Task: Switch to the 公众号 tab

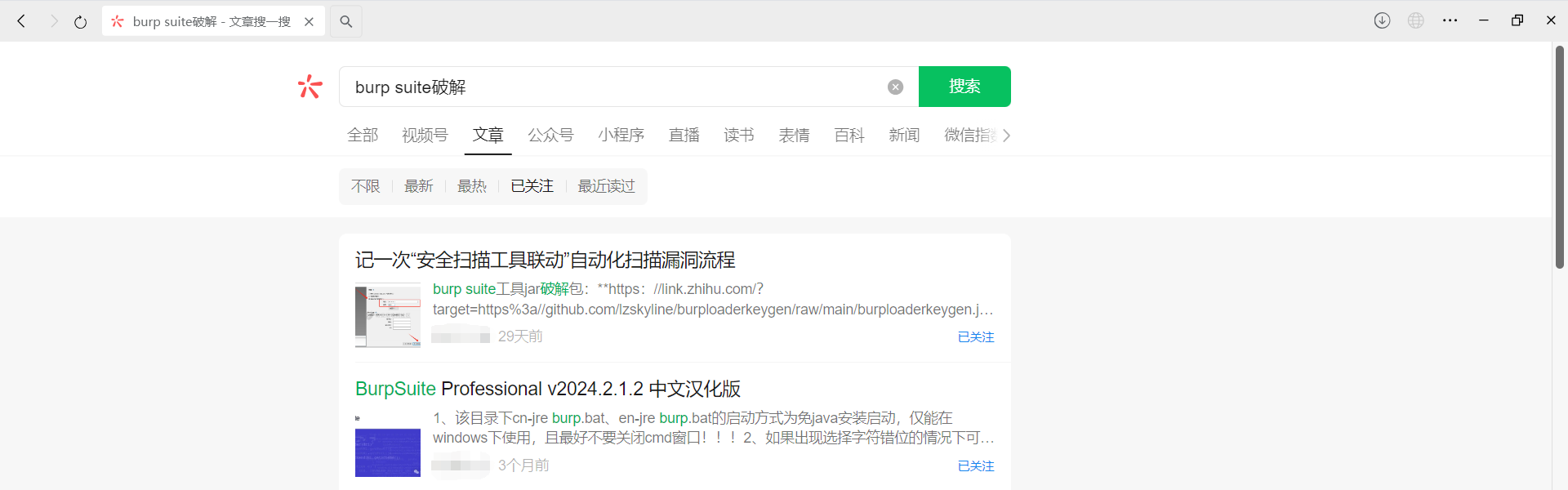Action: point(550,136)
